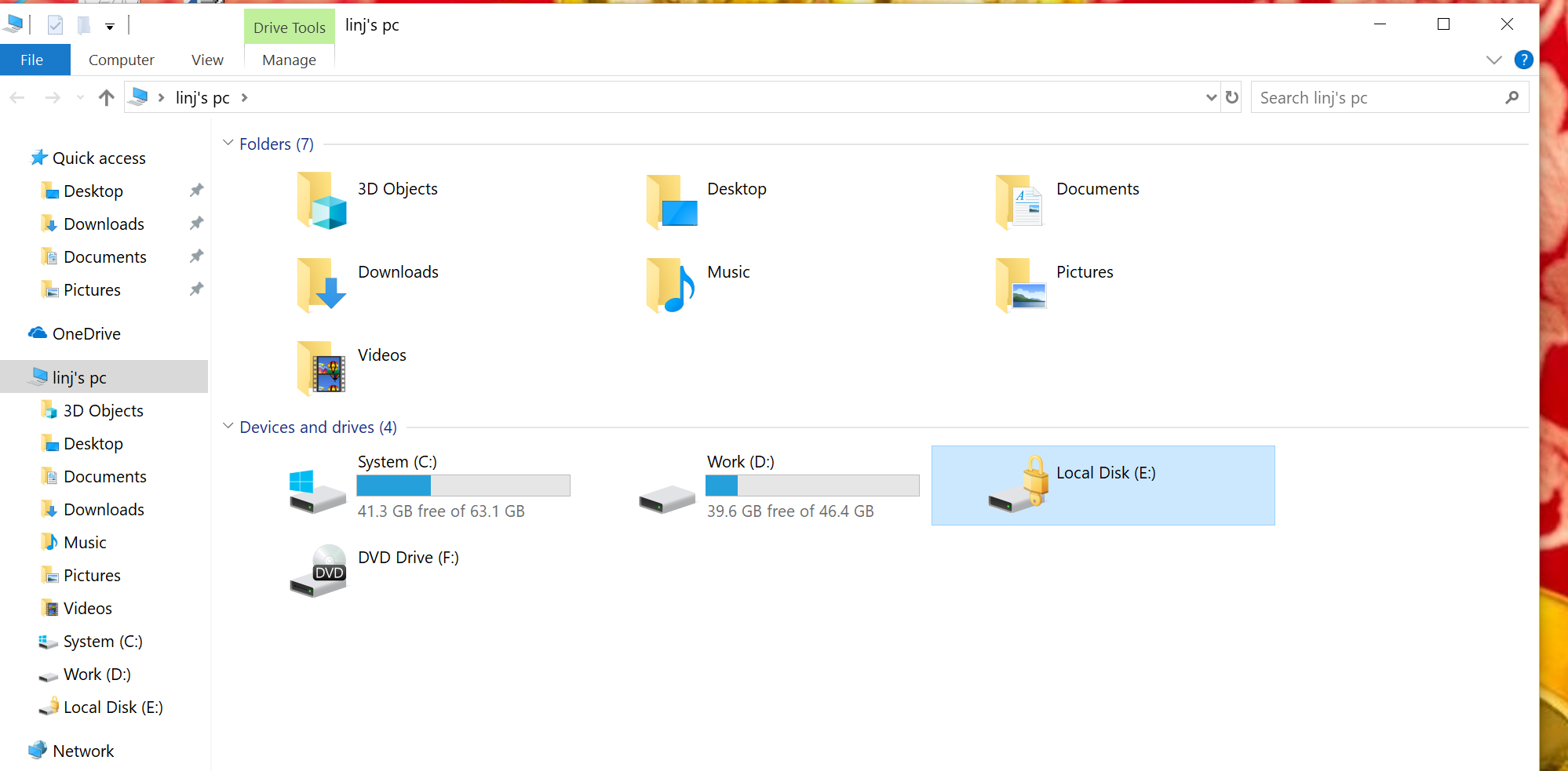Select the Documents folder icon in Folders group
The image size is (1568, 771).
[x=1019, y=201]
